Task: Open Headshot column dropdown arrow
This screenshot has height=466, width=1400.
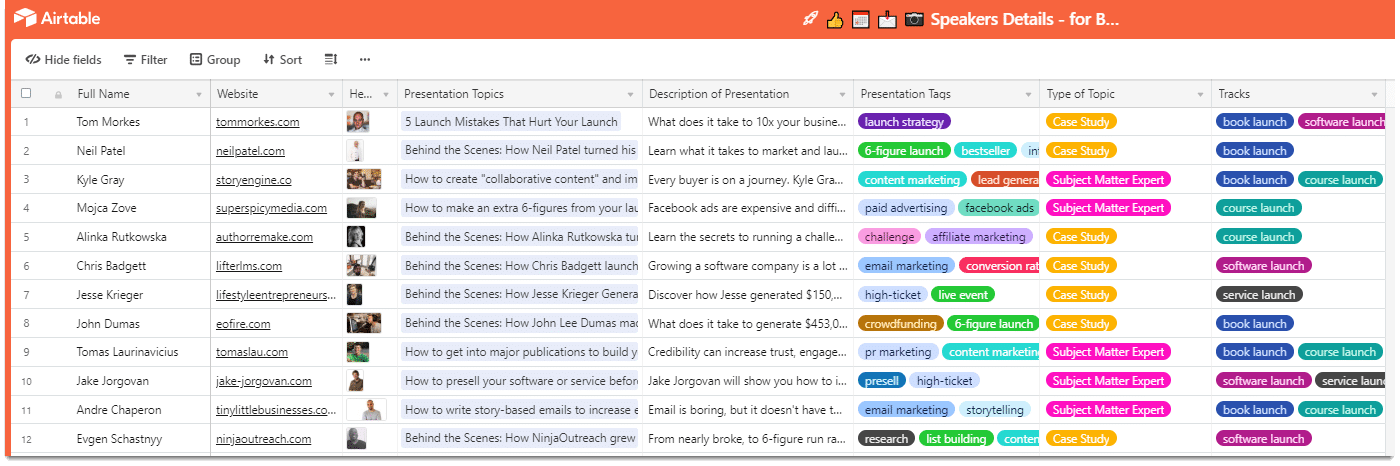Action: (x=386, y=95)
